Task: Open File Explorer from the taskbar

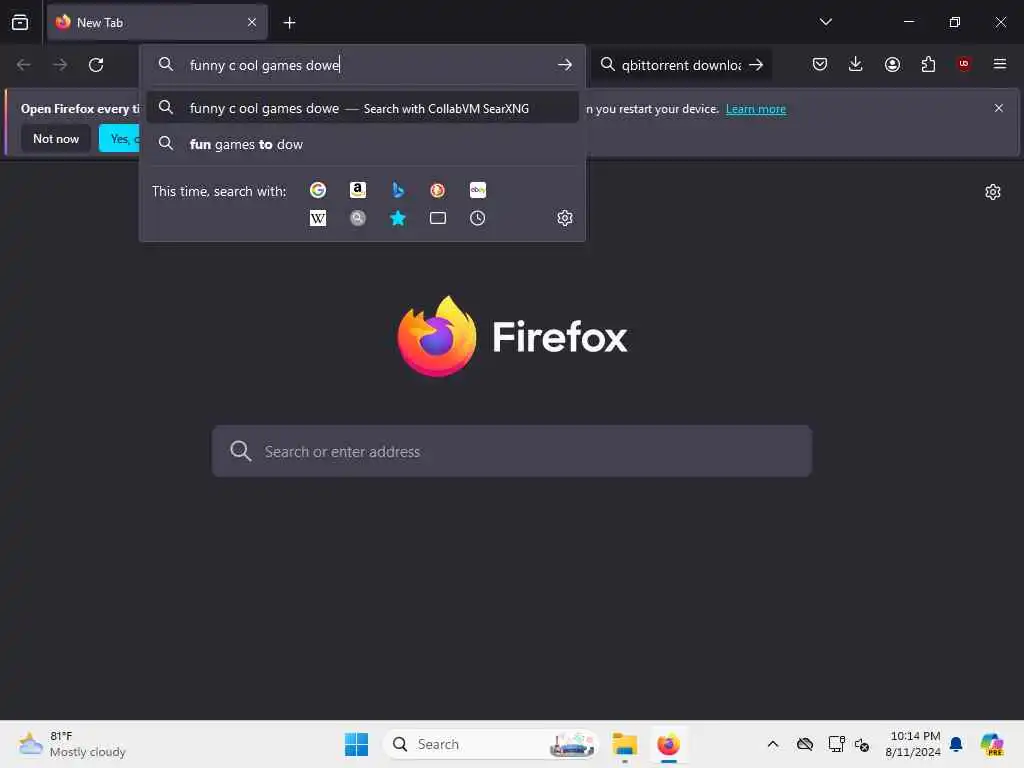Action: pyautogui.click(x=624, y=744)
